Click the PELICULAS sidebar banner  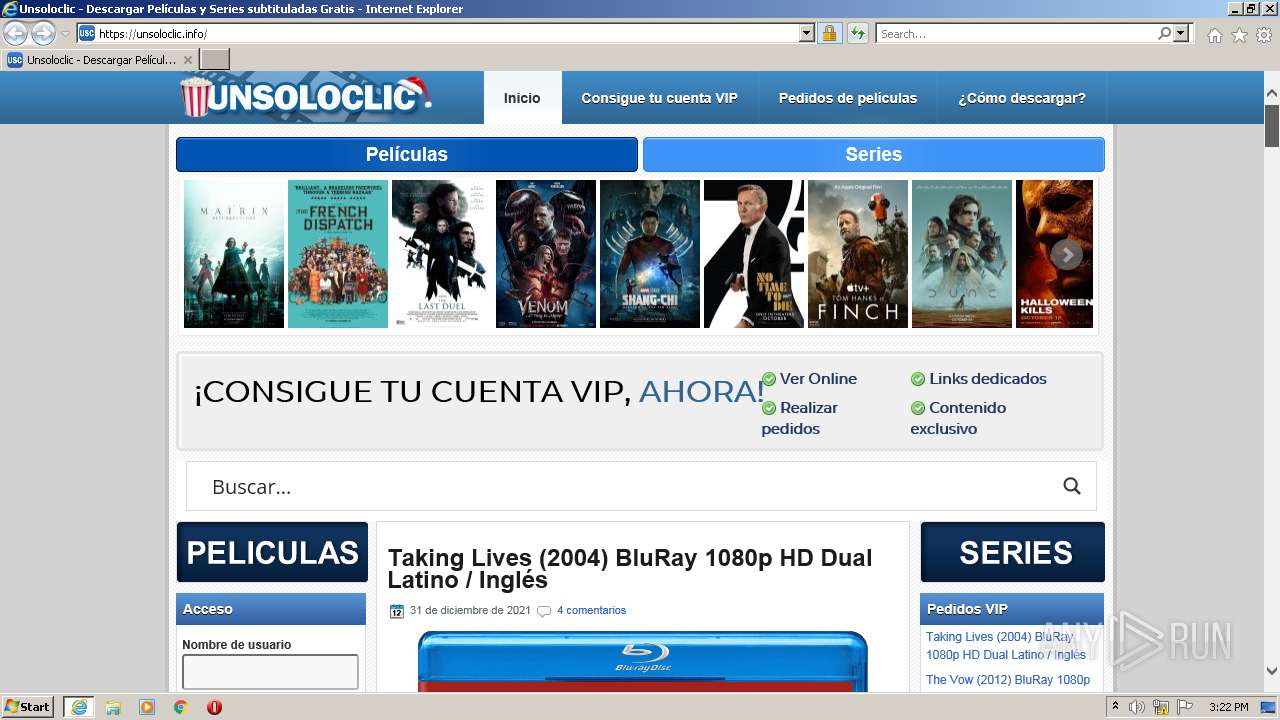(272, 552)
